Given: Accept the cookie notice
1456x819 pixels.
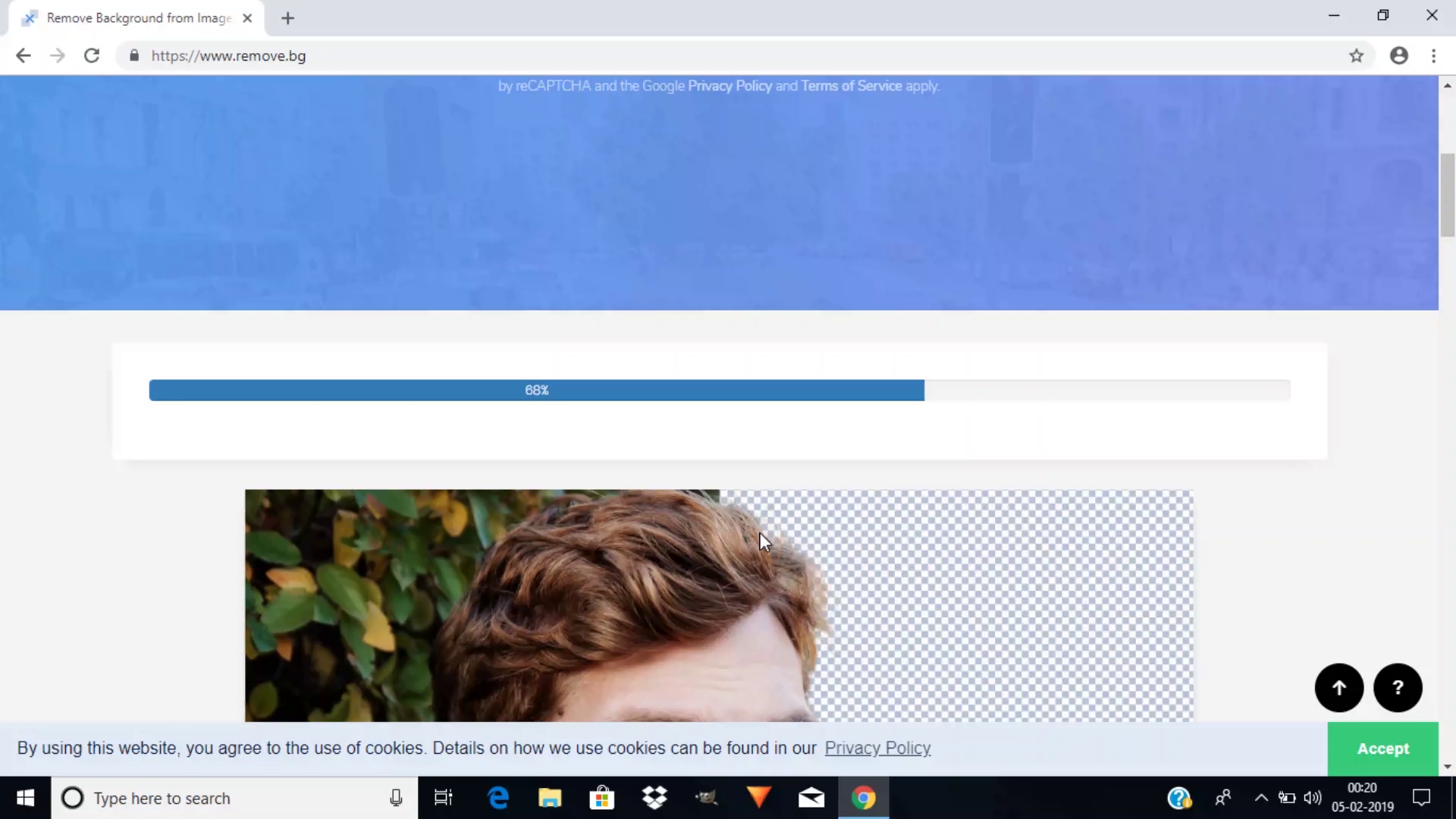Looking at the screenshot, I should [x=1382, y=748].
